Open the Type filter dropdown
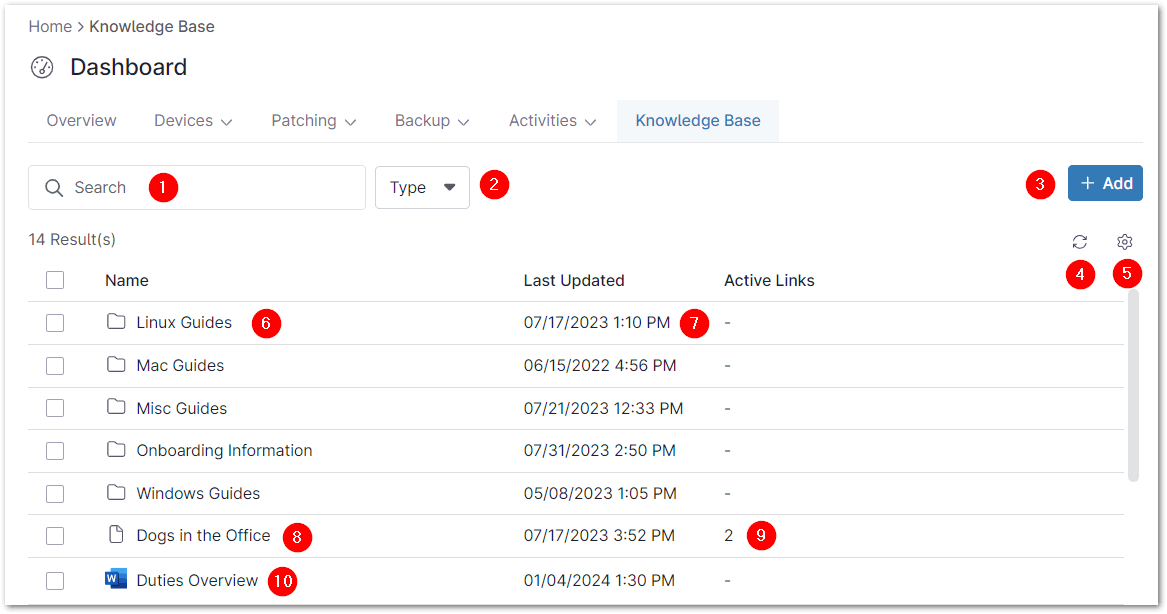The height and width of the screenshot is (614, 1167). (422, 188)
